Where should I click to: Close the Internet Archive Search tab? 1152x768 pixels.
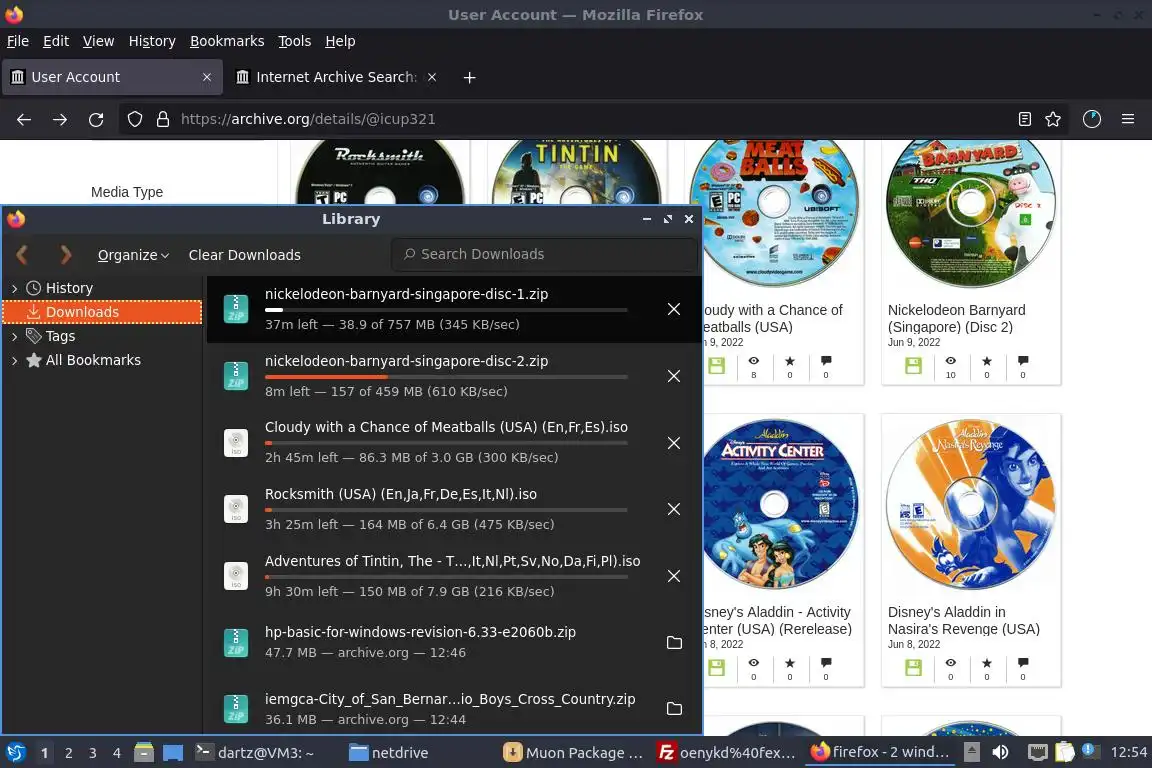[x=432, y=77]
